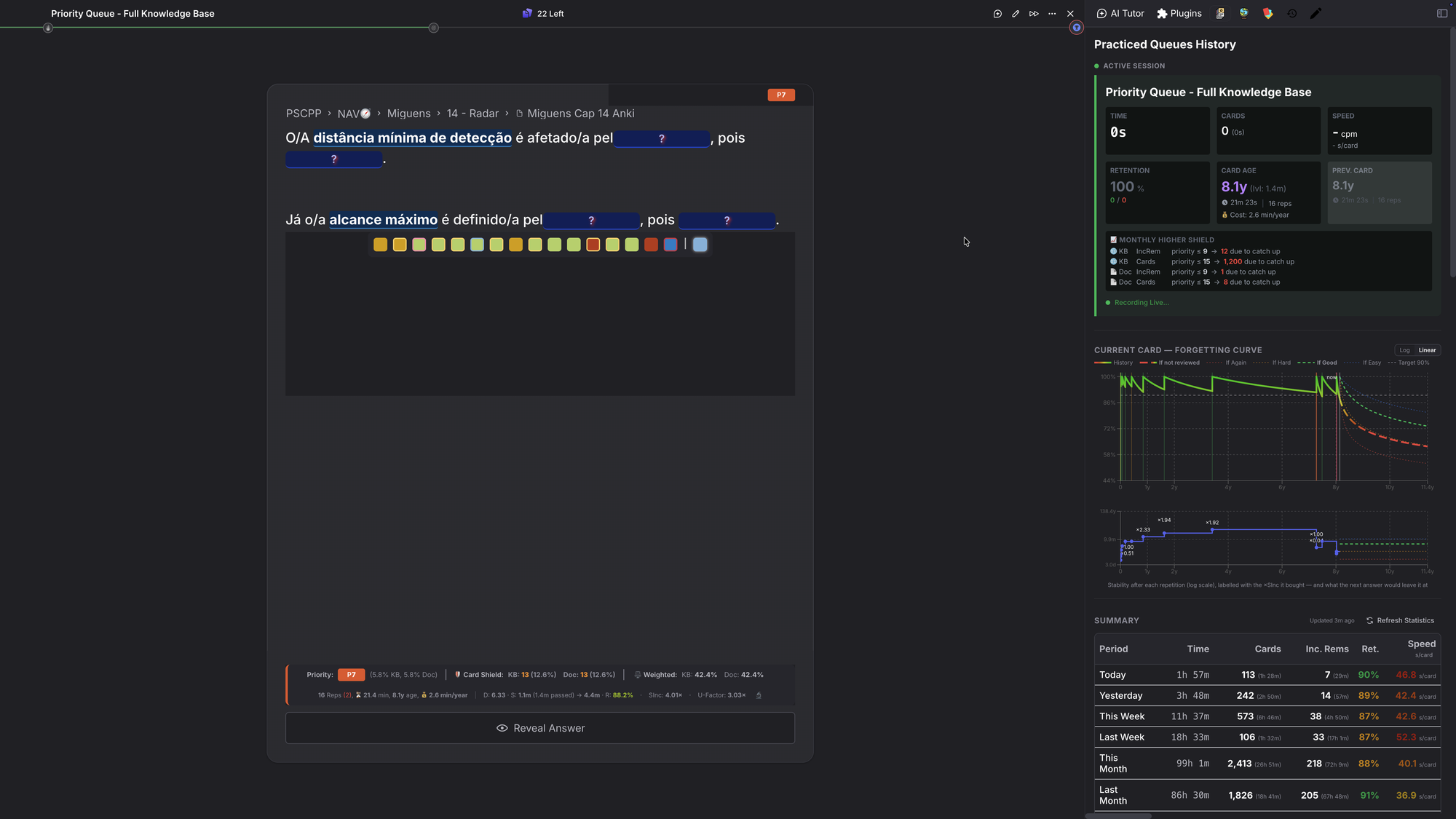Click the 'alcance máximo' highlighted term

[384, 220]
